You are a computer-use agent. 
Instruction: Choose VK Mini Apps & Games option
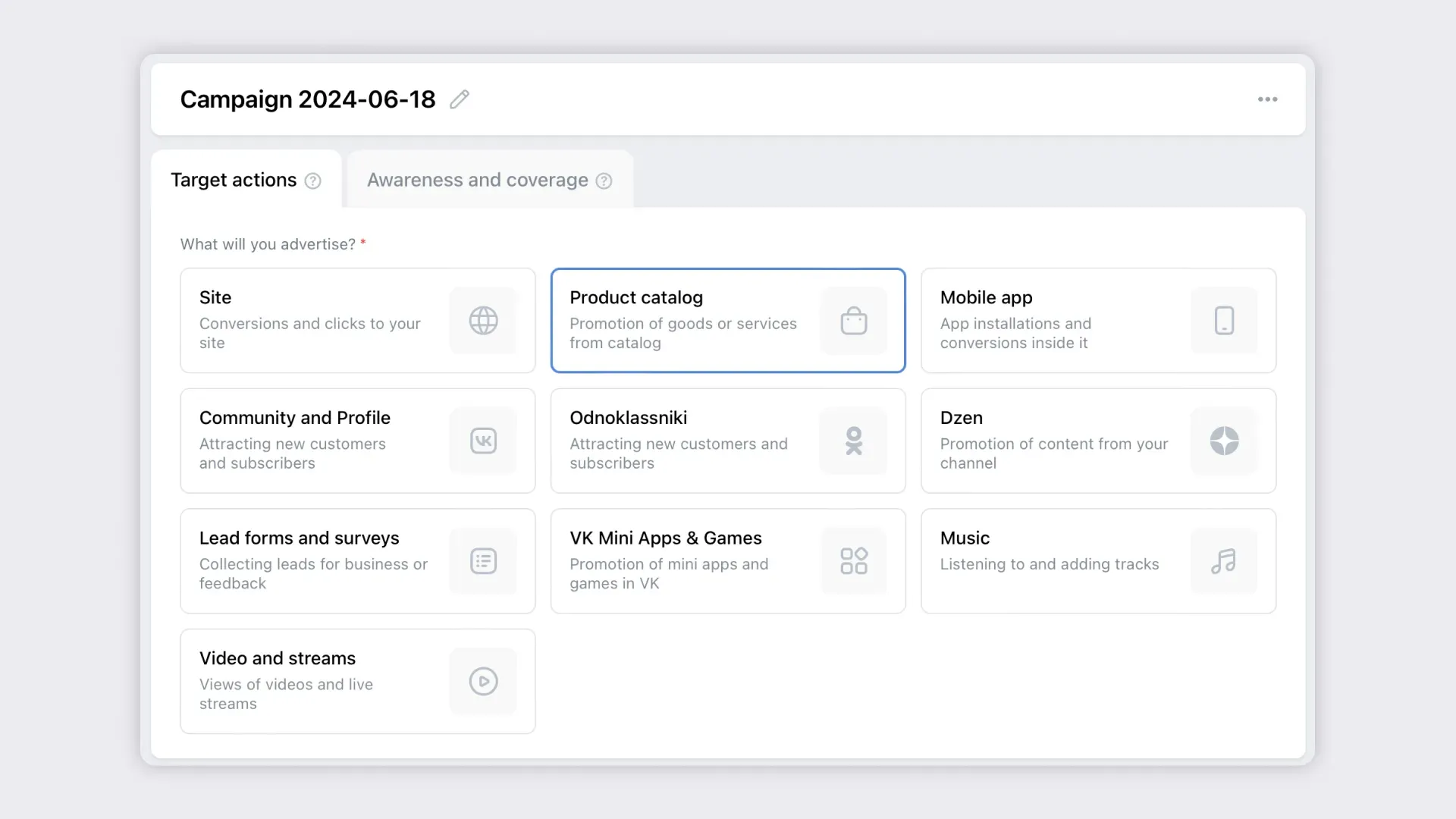coord(665,538)
